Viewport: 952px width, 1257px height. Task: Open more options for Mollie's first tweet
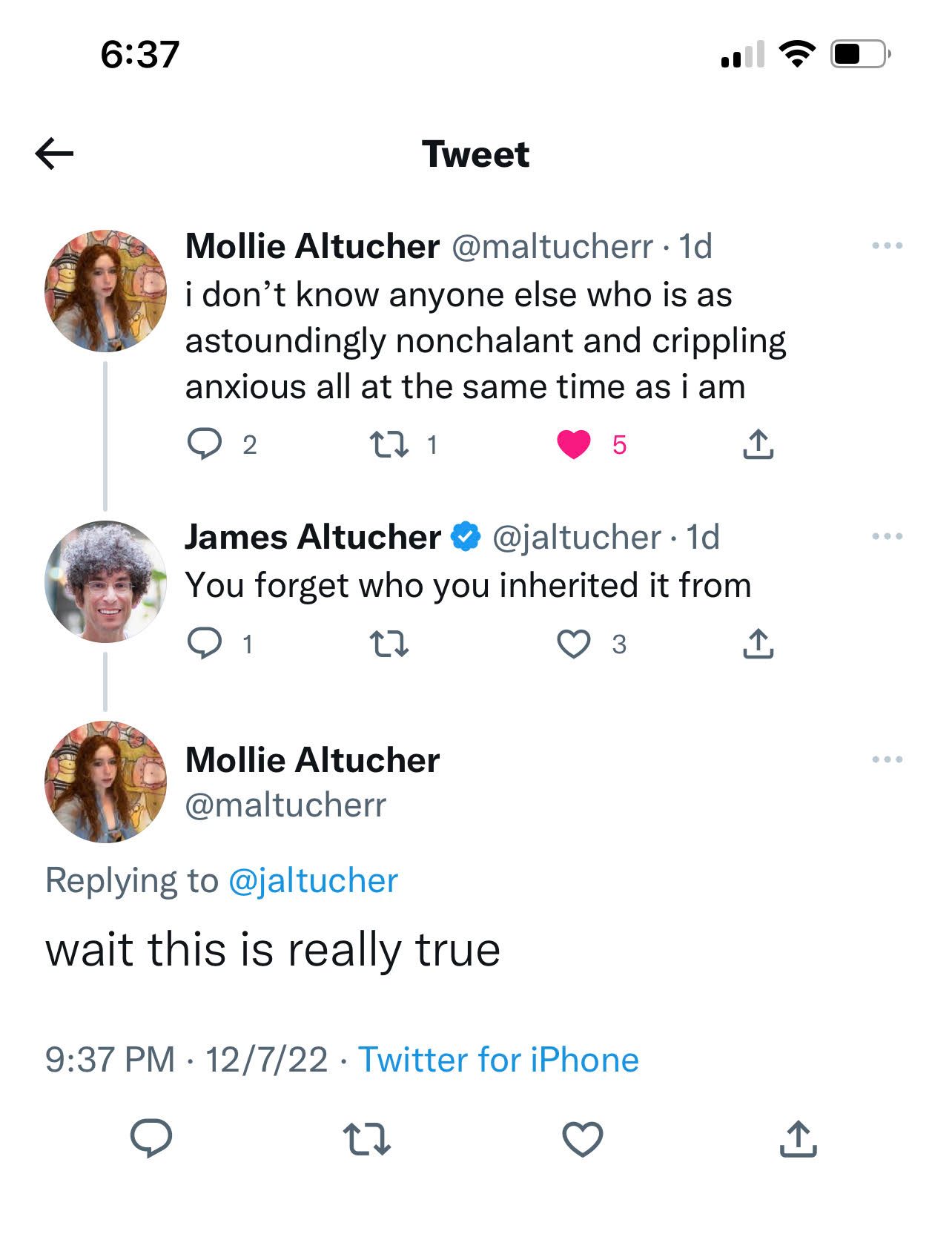click(887, 245)
